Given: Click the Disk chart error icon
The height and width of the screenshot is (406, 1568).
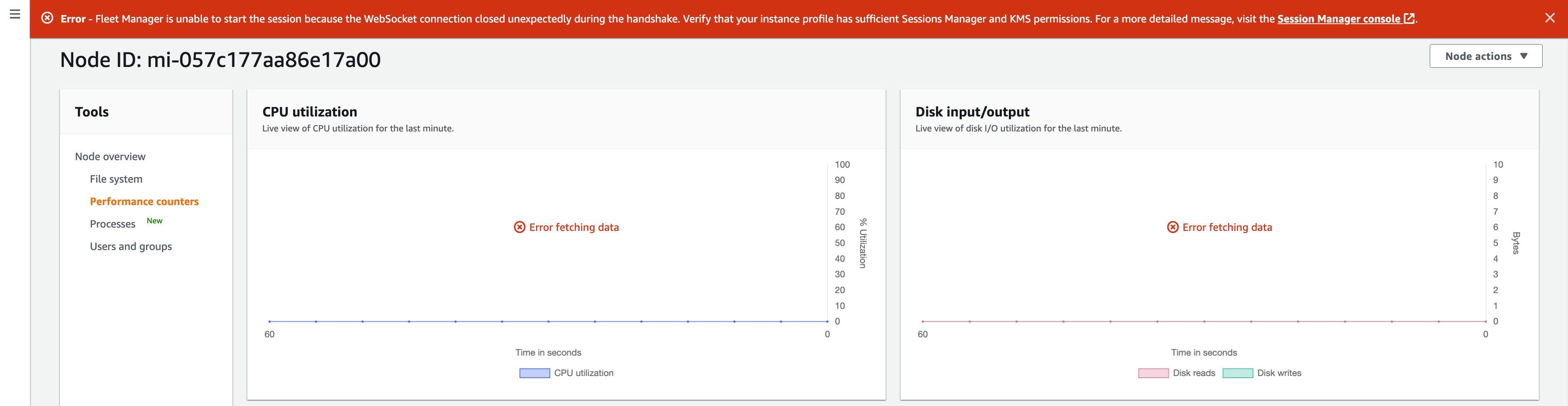Looking at the screenshot, I should coord(1172,227).
